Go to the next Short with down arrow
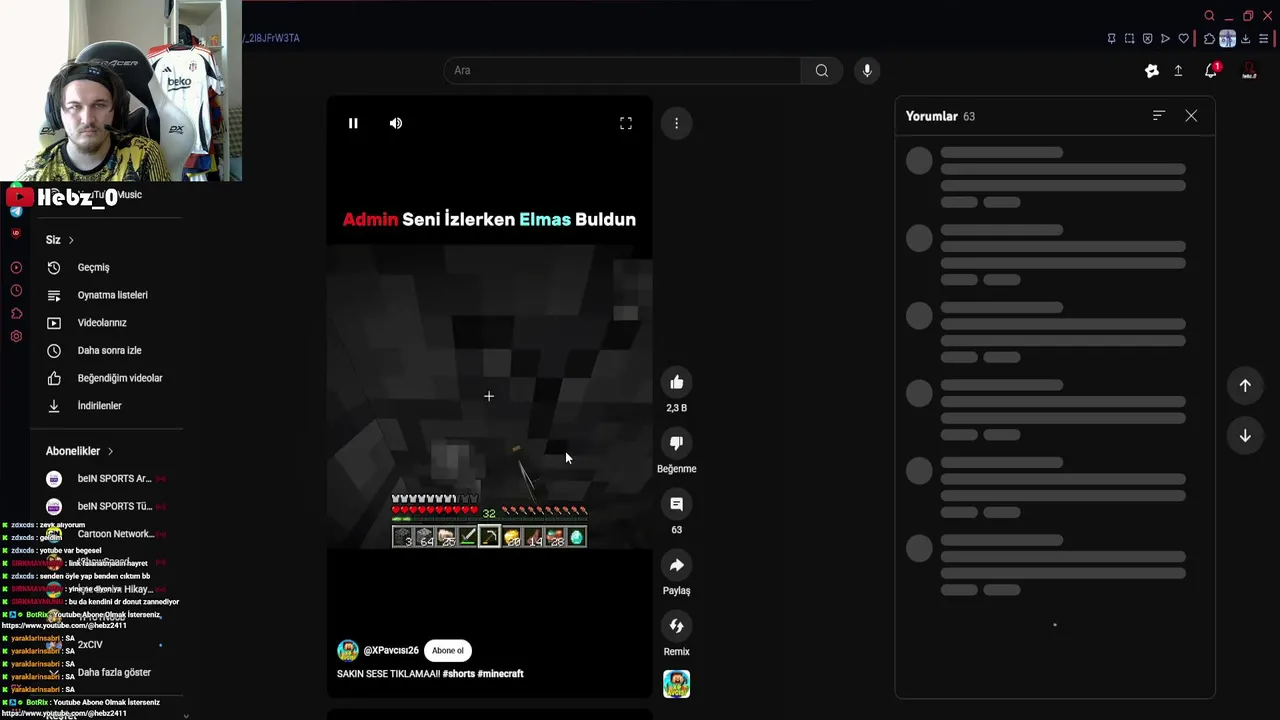 point(1245,436)
